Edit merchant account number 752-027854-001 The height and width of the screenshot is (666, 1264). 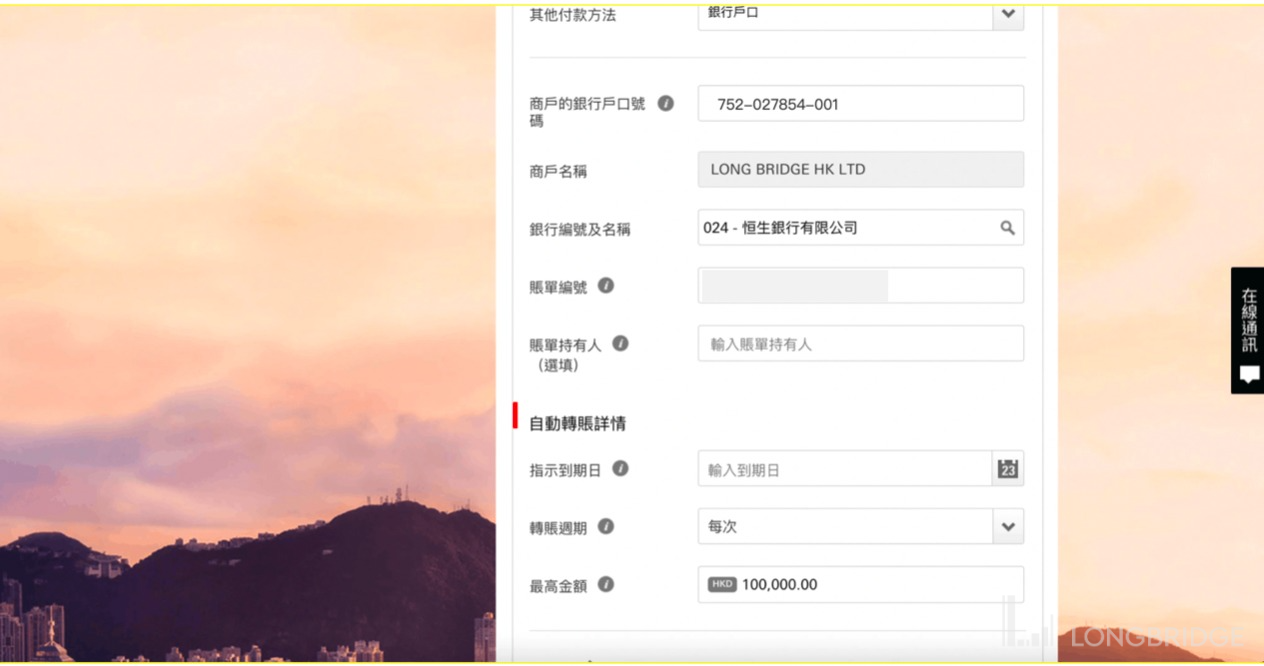861,104
